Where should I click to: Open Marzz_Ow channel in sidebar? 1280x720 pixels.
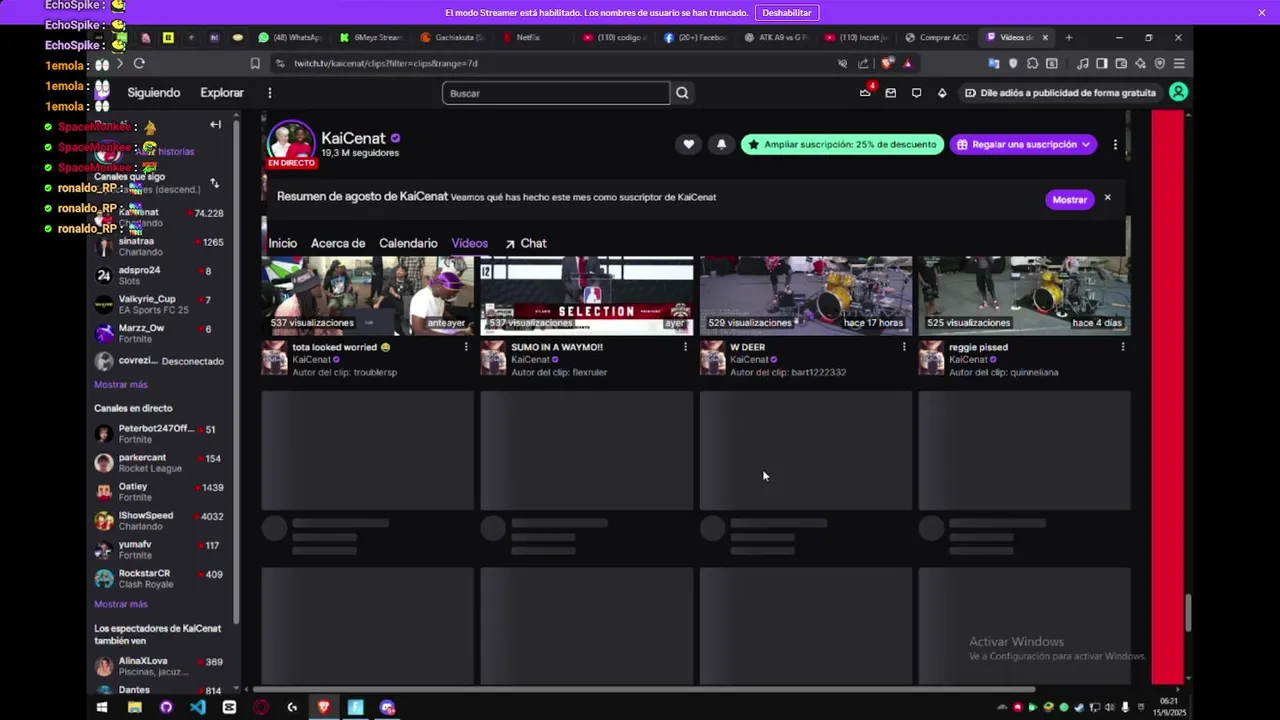tap(159, 334)
